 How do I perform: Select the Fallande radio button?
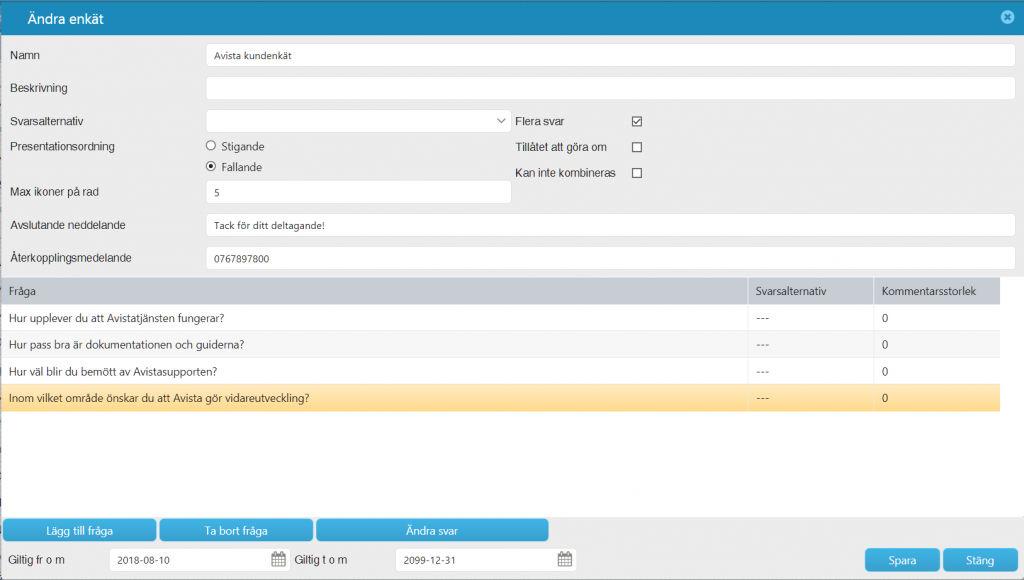click(x=211, y=167)
